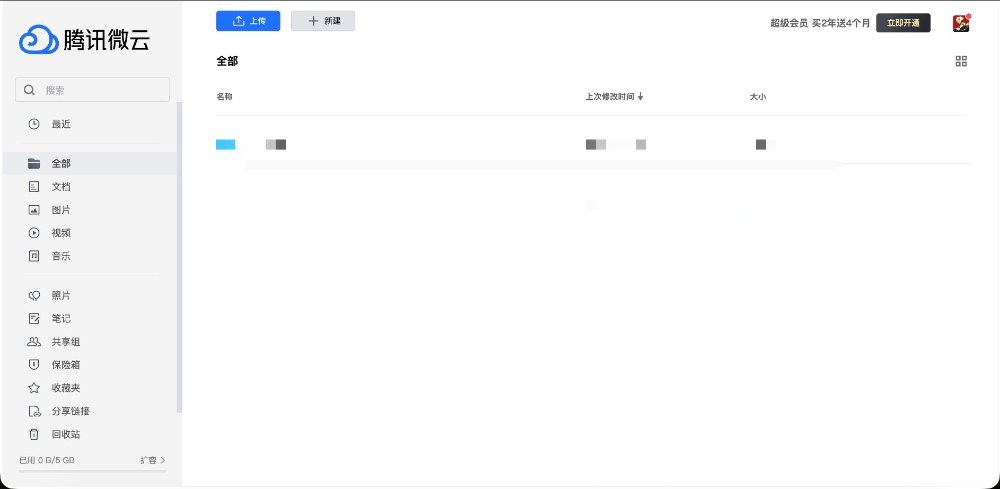Viewport: 1000px width, 489px height.
Task: Focus the 搜索 search field
Action: (x=92, y=90)
